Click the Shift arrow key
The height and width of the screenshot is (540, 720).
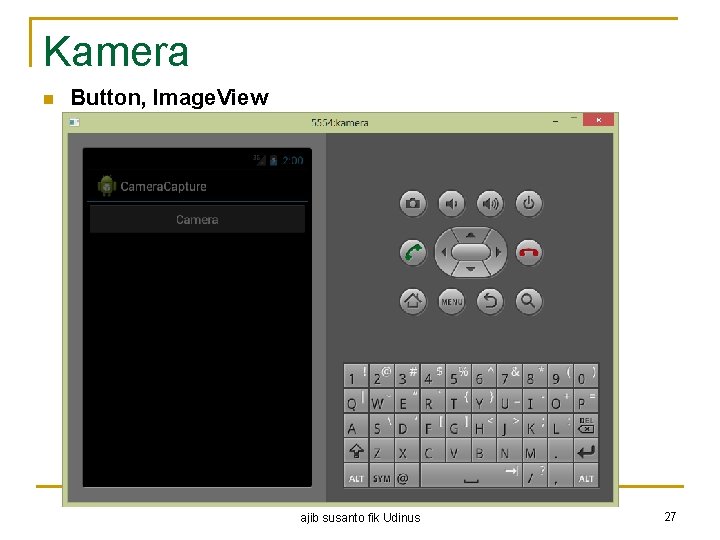coord(356,451)
